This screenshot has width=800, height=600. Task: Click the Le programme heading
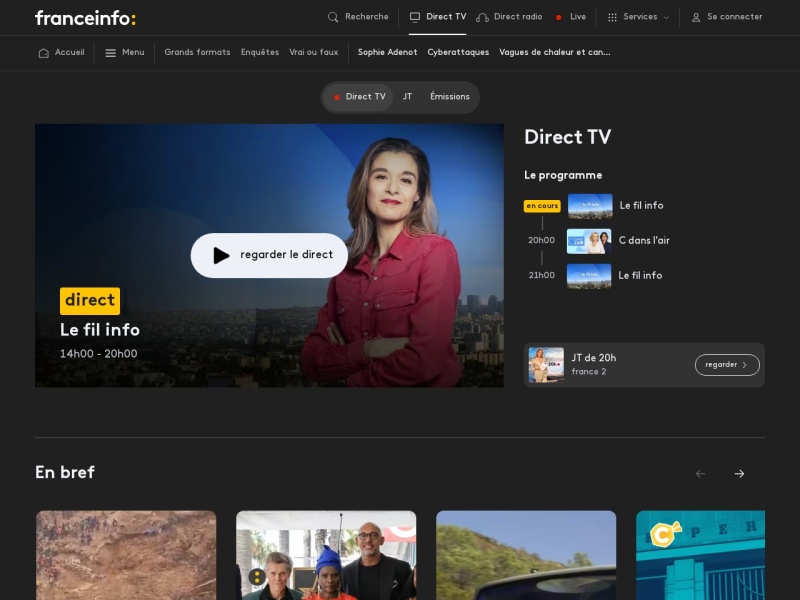[563, 176]
